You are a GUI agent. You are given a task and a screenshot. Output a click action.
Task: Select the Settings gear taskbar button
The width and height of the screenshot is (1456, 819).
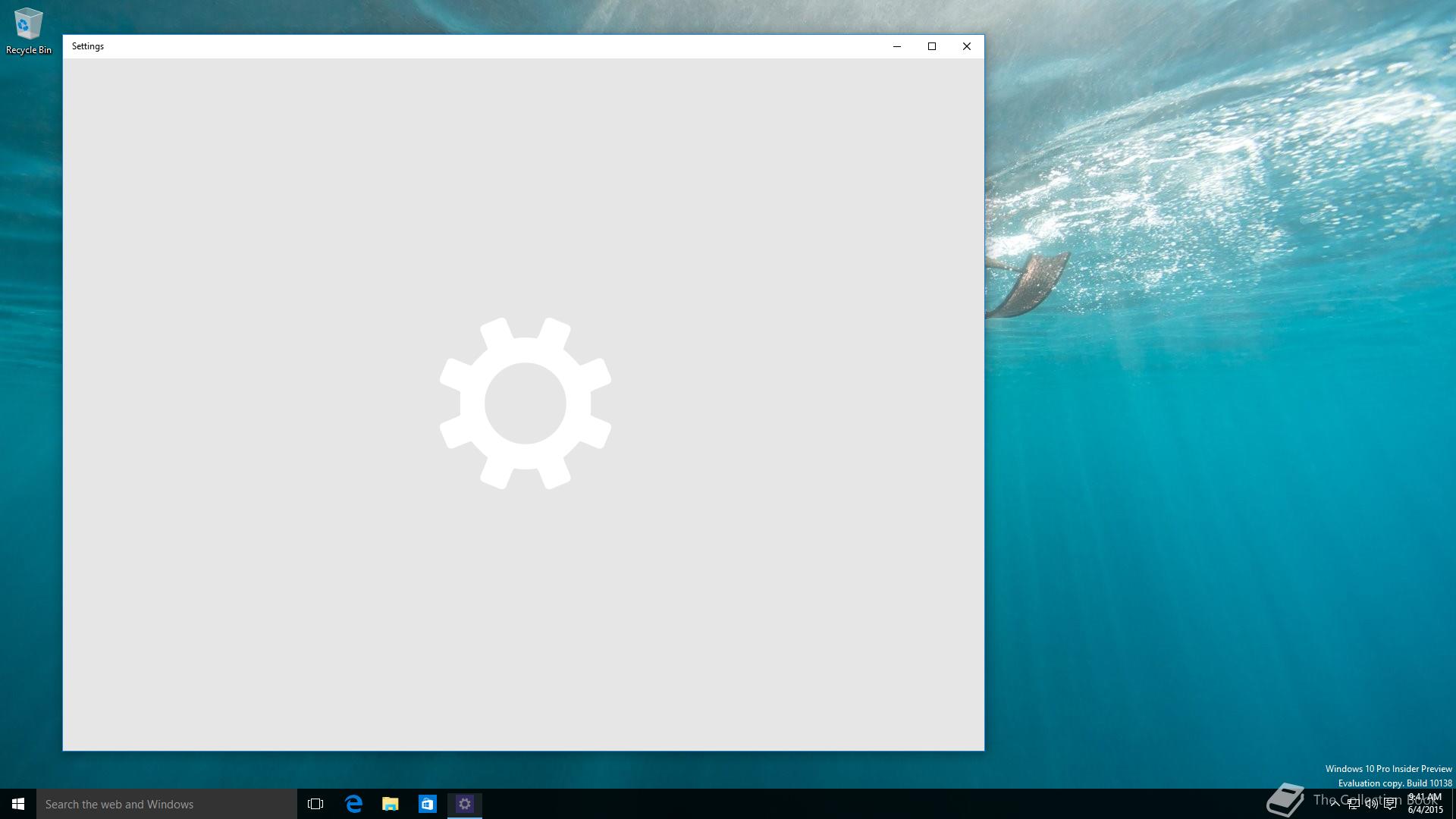pyautogui.click(x=465, y=804)
